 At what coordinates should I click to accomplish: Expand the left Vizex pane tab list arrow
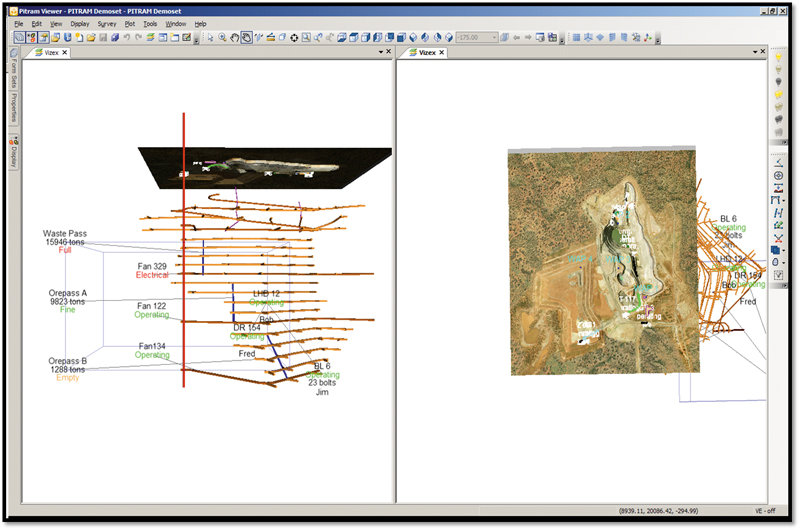[x=380, y=52]
